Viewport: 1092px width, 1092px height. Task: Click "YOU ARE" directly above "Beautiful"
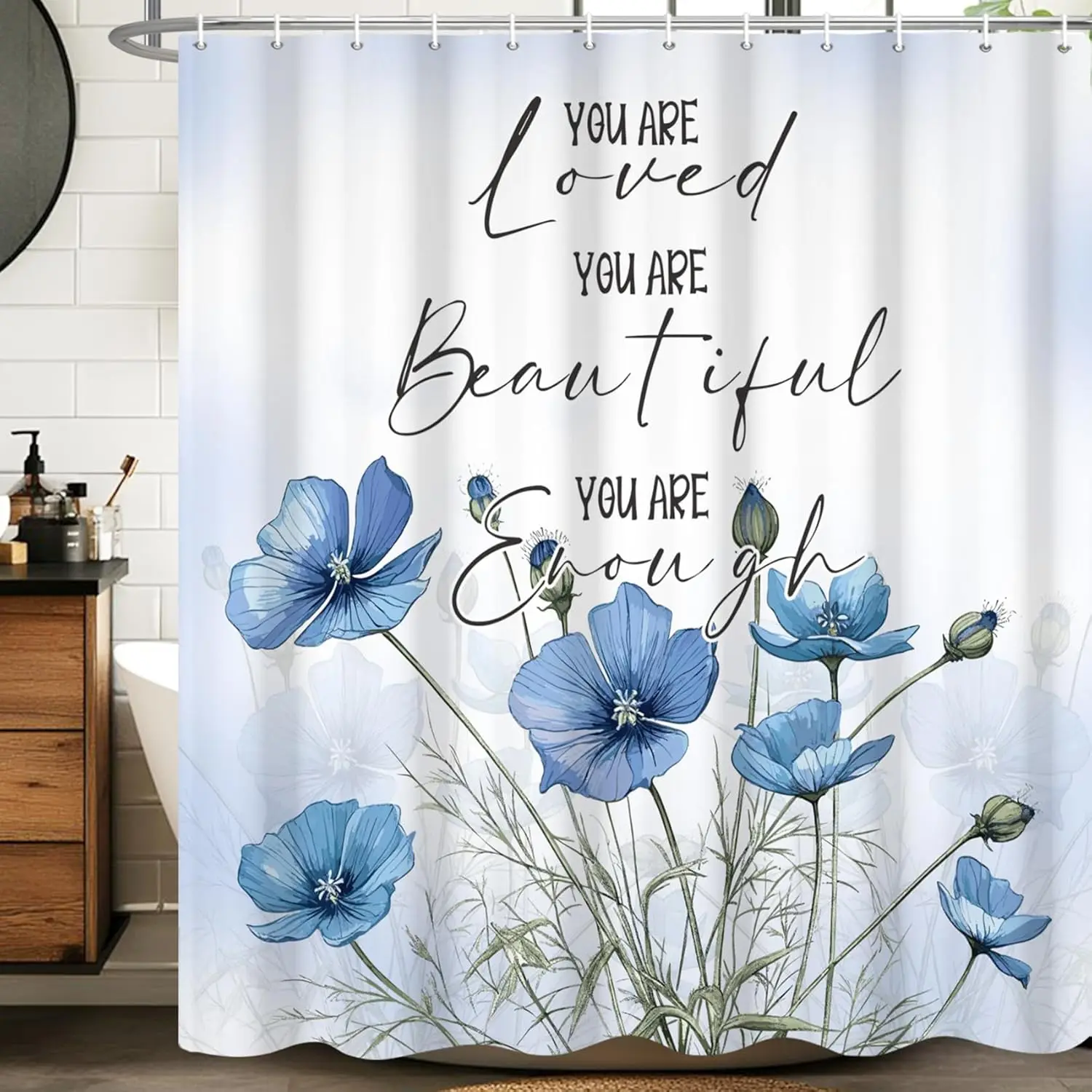(640, 273)
